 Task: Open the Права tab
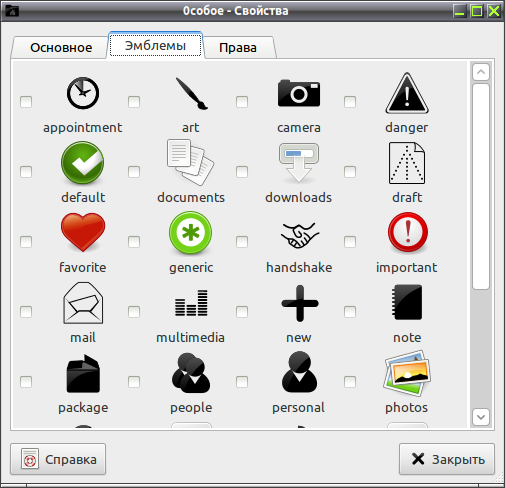point(238,48)
